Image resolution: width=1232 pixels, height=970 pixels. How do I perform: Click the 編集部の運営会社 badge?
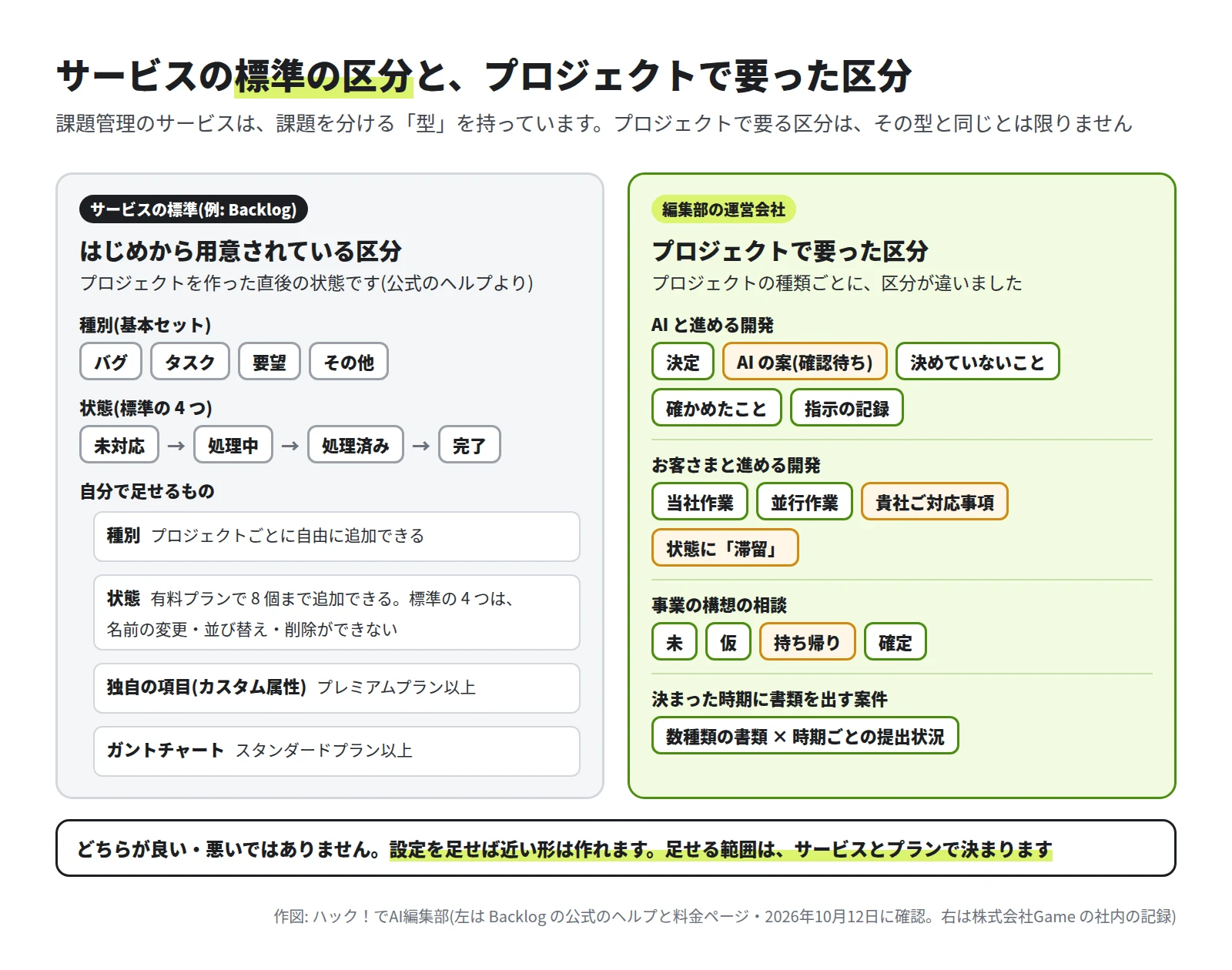[x=724, y=209]
